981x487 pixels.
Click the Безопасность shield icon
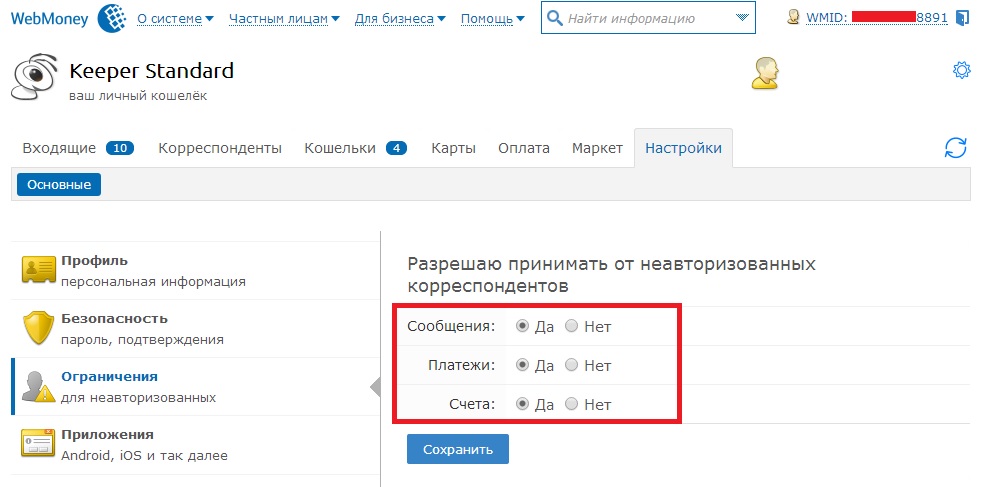(39, 327)
